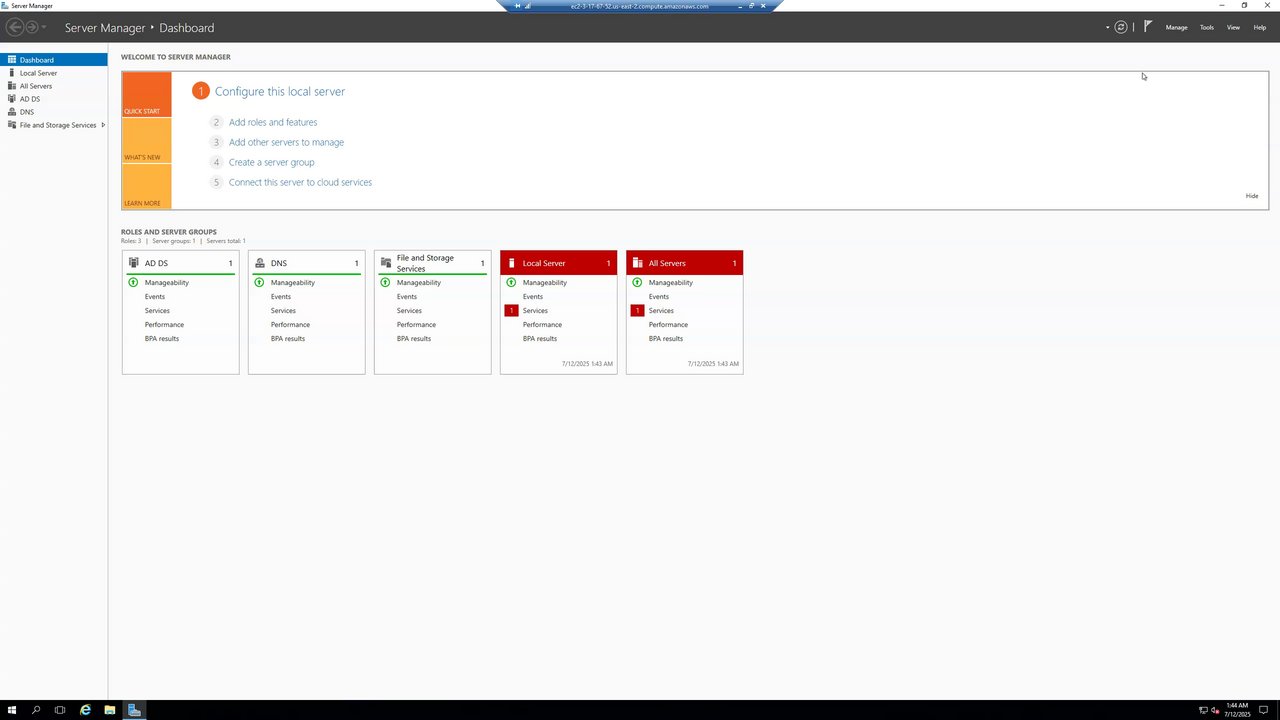Select File and Storage Services in sidebar
Screen dimensions: 1280x720
tap(54, 125)
